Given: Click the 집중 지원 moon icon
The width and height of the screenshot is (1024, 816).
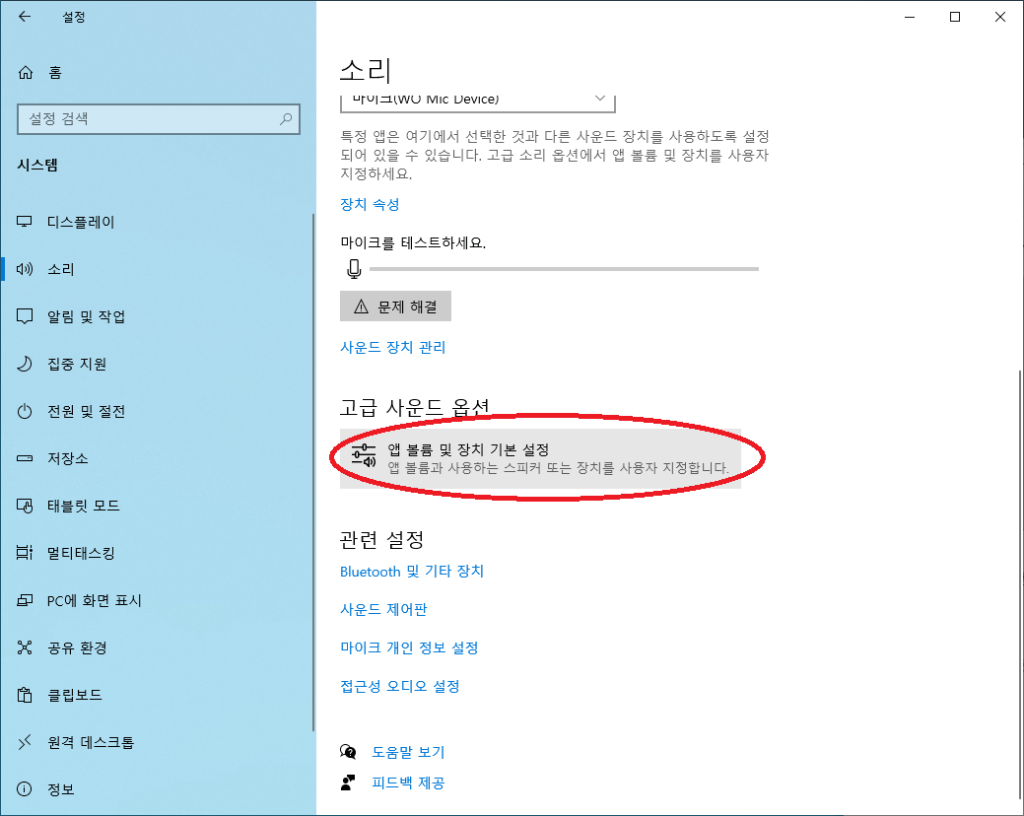Looking at the screenshot, I should pos(26,364).
